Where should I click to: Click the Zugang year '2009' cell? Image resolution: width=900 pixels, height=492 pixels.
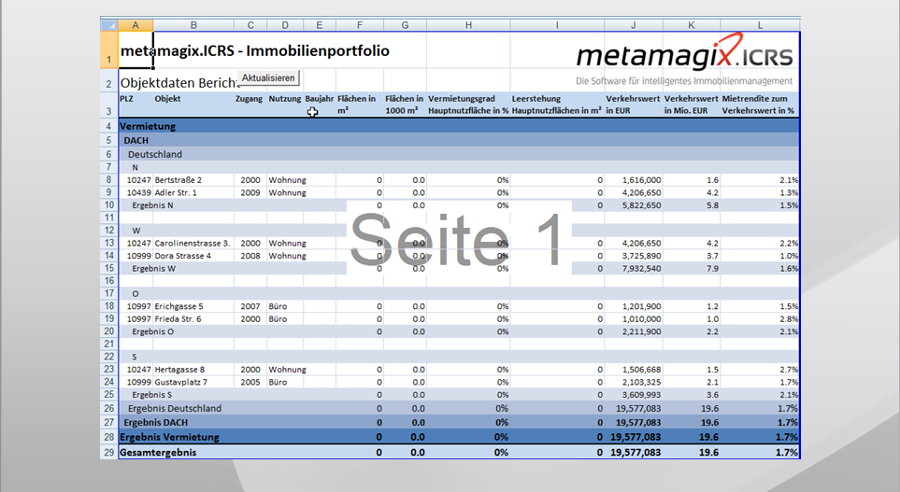click(250, 193)
